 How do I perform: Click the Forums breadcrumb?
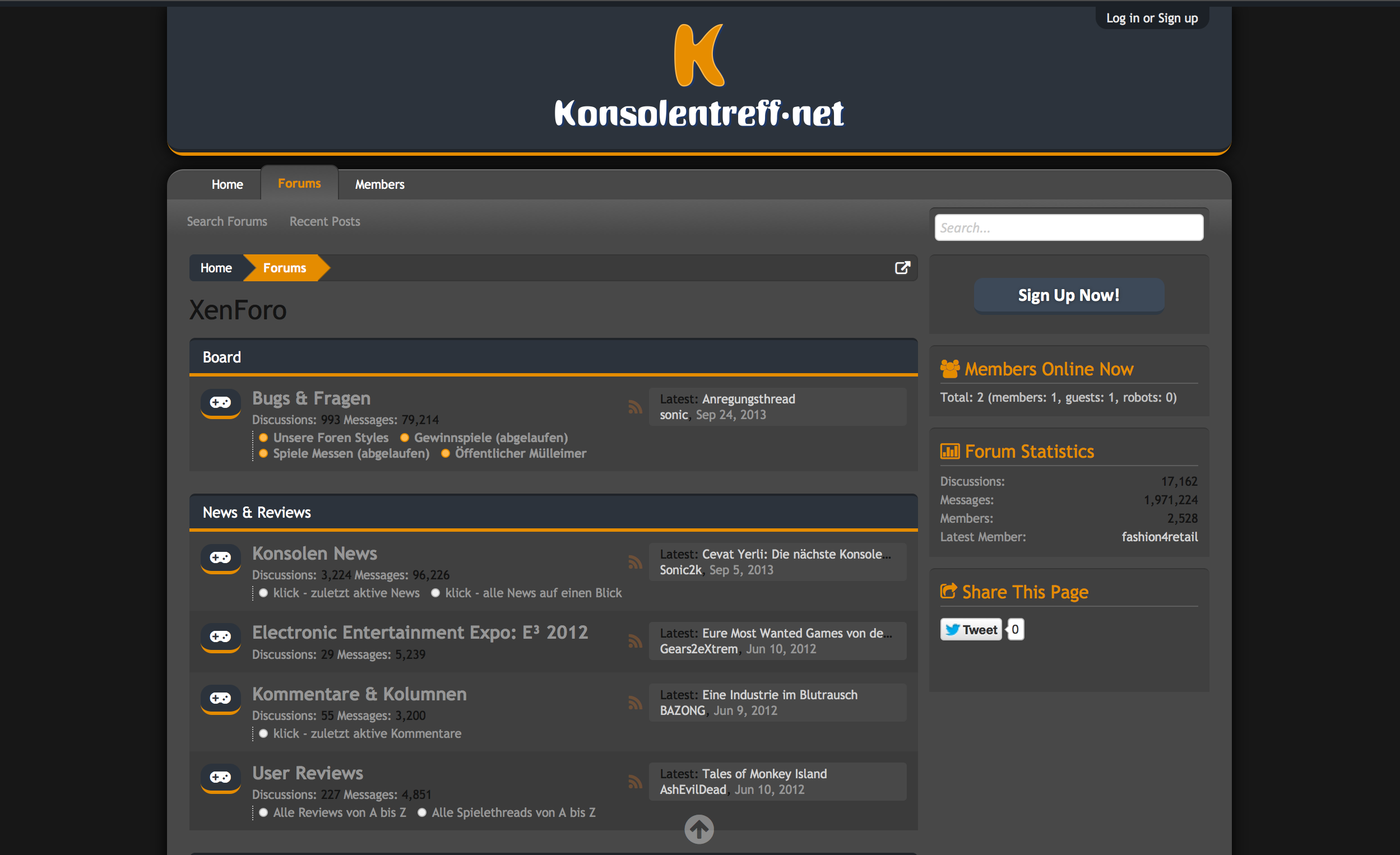click(x=285, y=268)
